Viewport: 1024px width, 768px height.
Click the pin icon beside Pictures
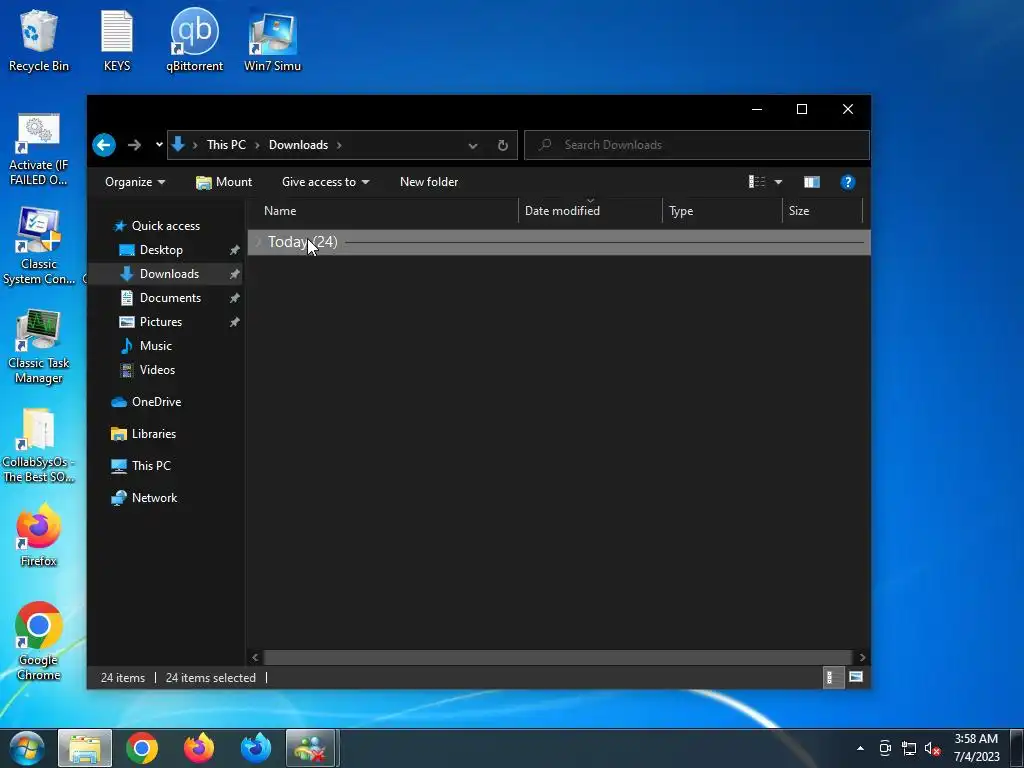[234, 322]
